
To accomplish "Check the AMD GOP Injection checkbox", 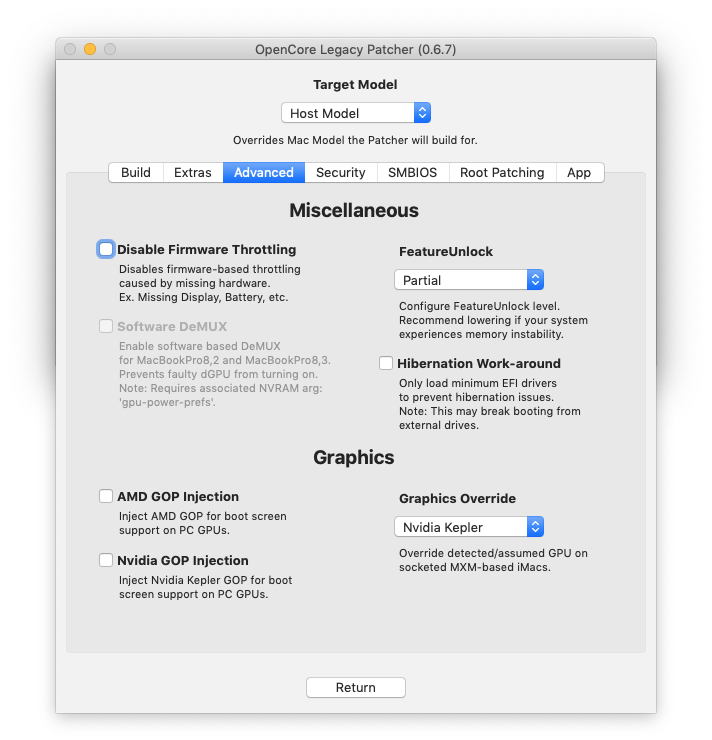I will coord(106,496).
